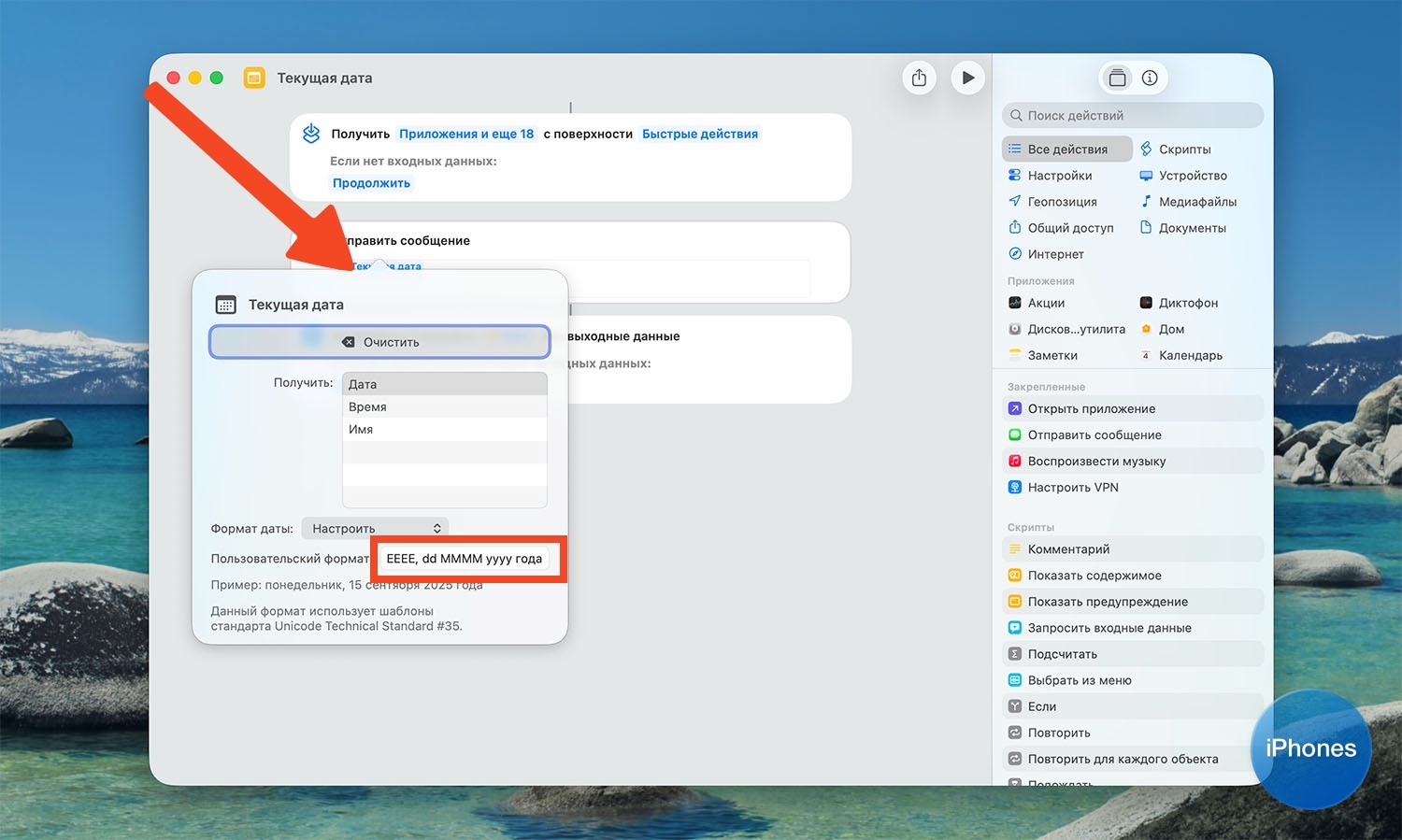1402x840 pixels.
Task: Add the Send Message action
Action: pyautogui.click(x=1094, y=435)
